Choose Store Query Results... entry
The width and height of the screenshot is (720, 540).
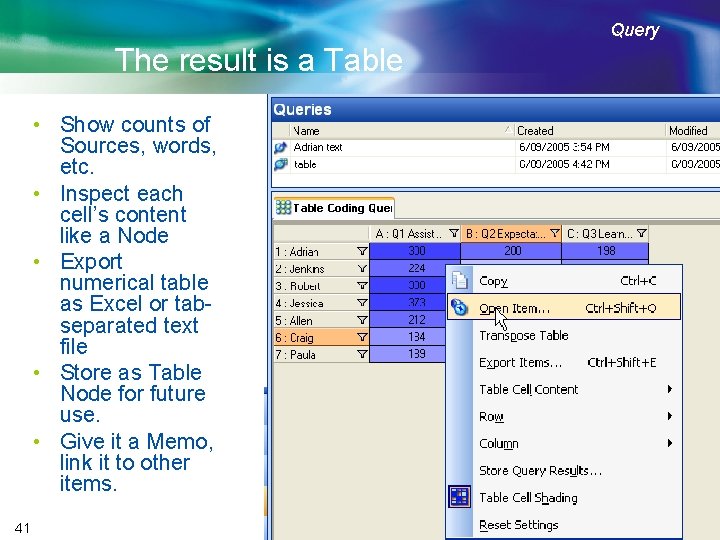pos(564,470)
